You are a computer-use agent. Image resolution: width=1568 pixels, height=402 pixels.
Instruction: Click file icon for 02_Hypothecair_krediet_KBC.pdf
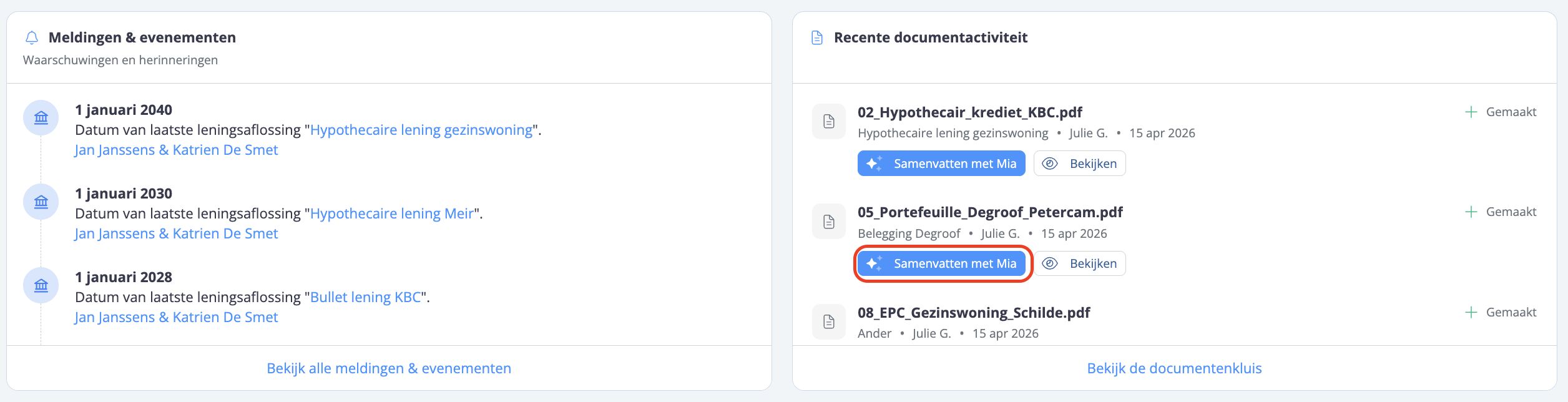point(829,122)
